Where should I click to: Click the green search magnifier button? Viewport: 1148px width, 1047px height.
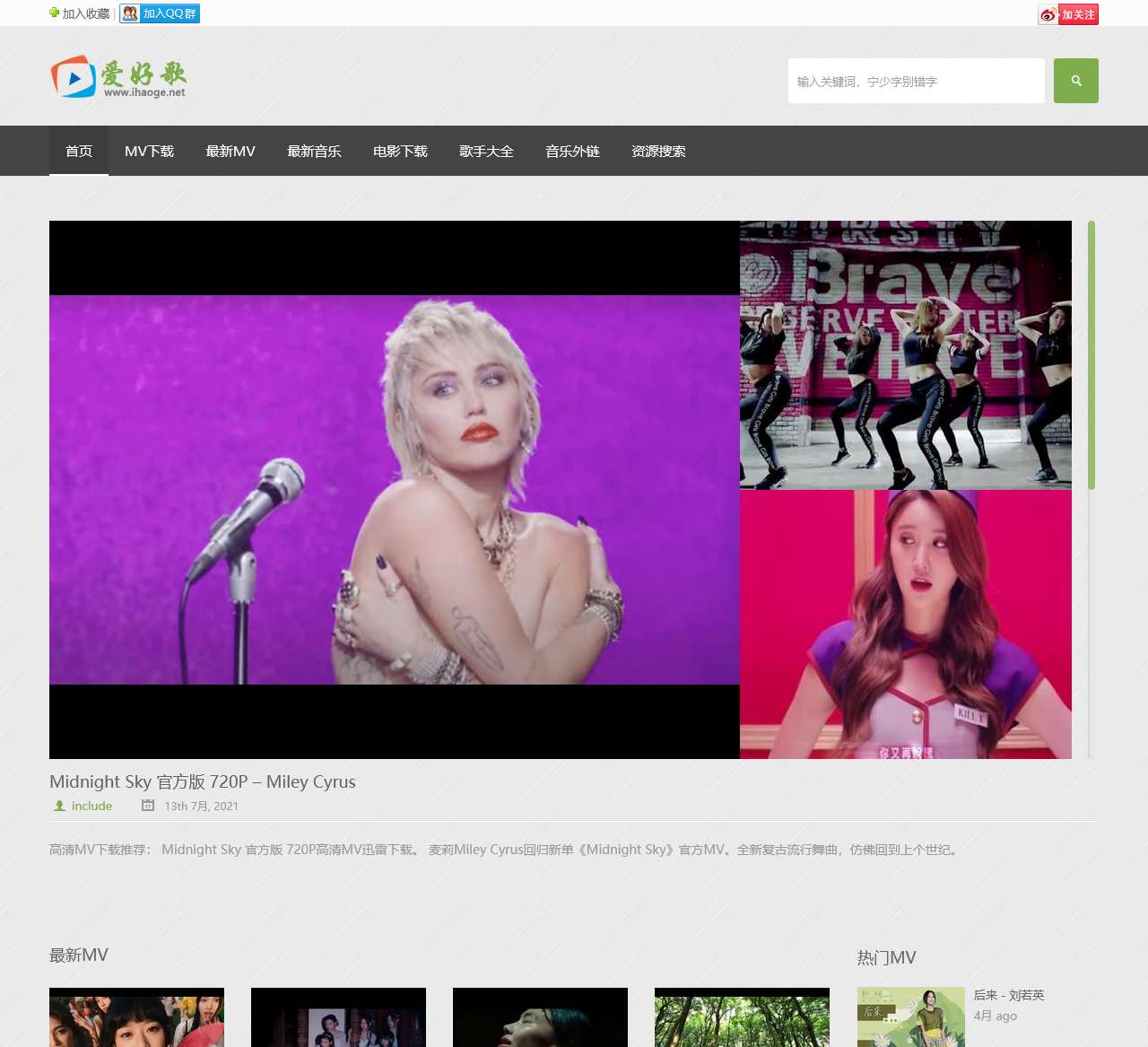(x=1075, y=81)
